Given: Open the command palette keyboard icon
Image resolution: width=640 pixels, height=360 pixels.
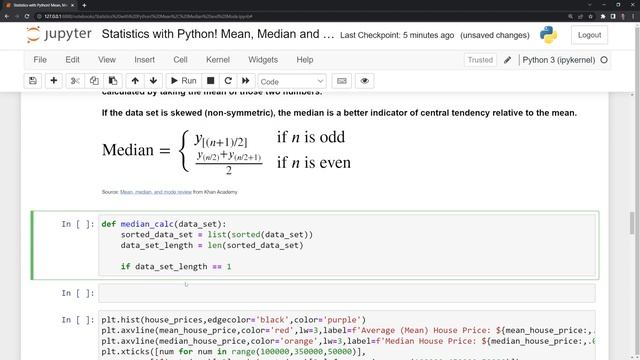Looking at the screenshot, I should (x=342, y=81).
